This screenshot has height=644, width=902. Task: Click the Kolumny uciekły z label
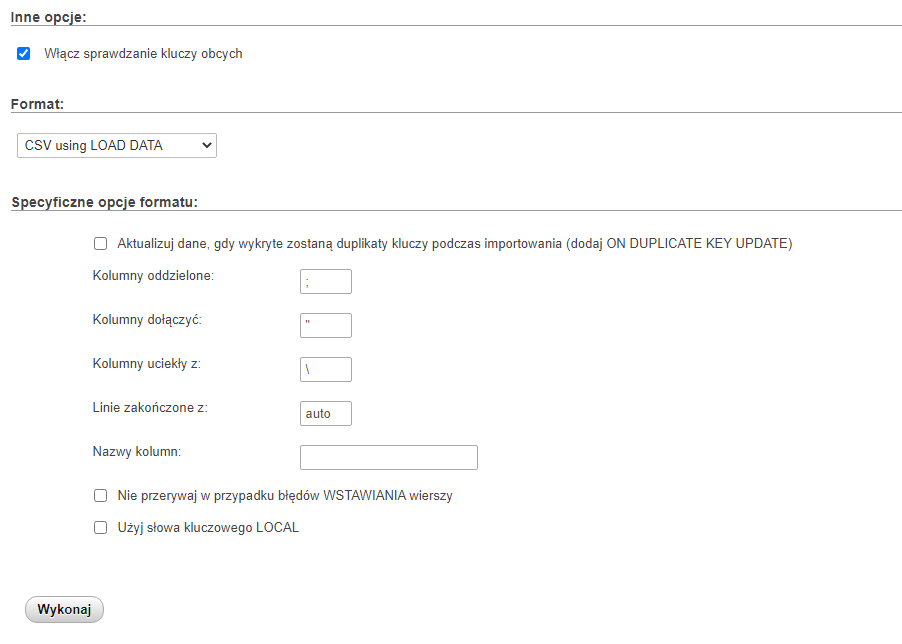point(147,363)
